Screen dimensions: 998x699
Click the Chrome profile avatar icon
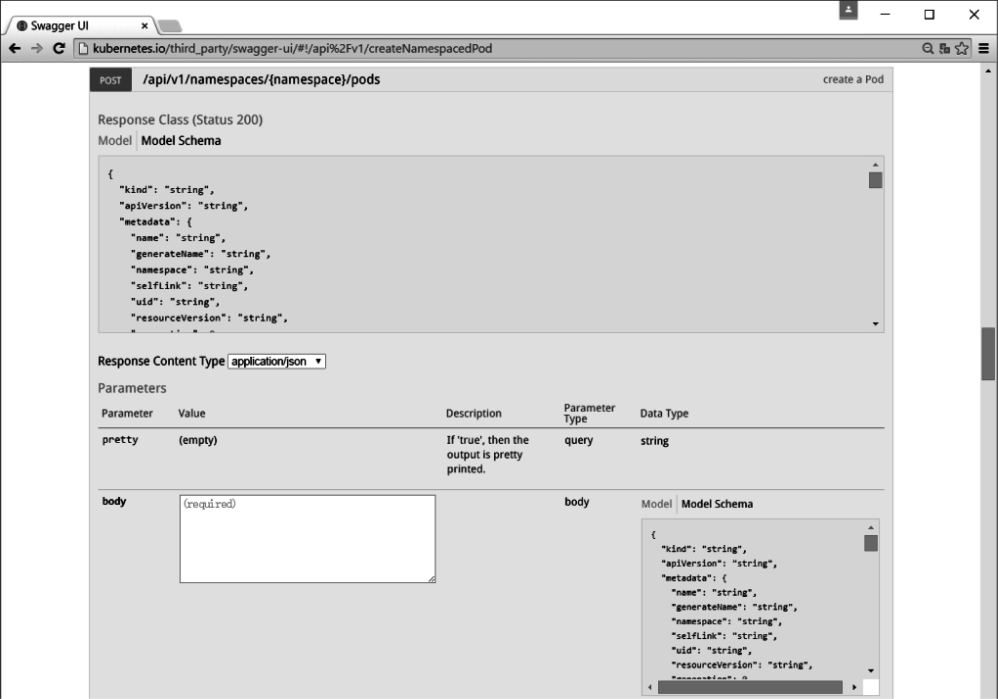click(848, 10)
